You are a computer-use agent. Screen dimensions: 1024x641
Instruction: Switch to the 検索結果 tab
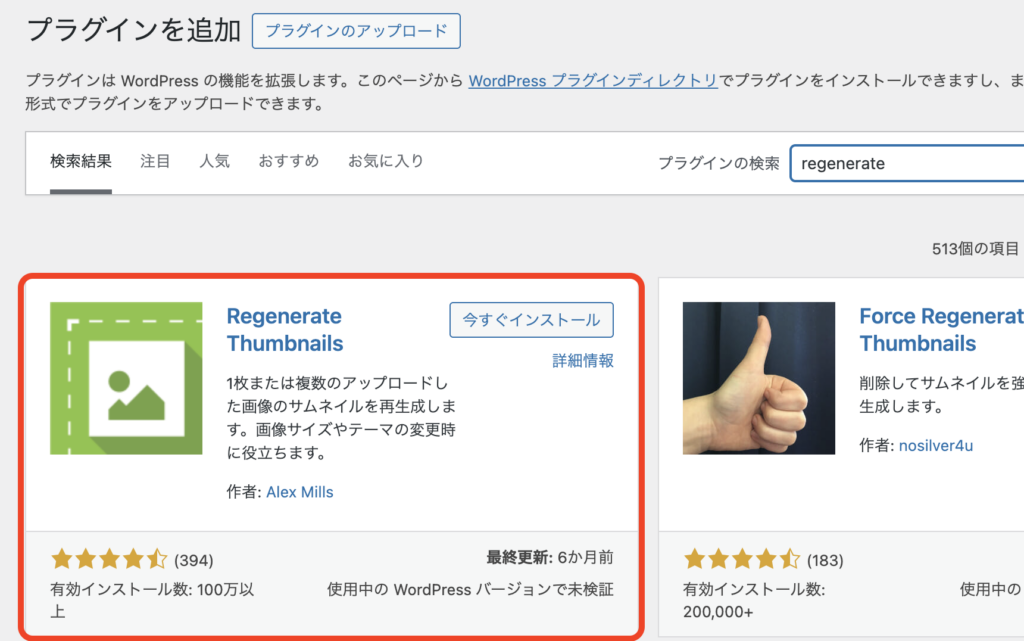tap(81, 162)
